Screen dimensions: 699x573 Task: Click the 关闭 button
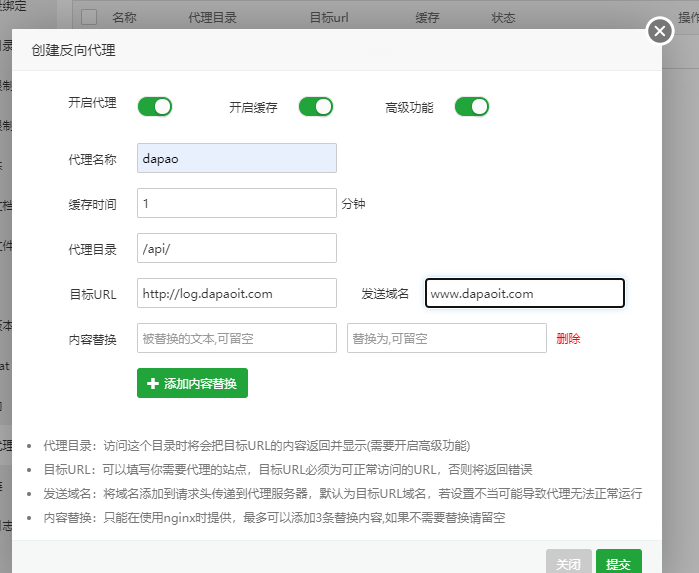point(569,563)
